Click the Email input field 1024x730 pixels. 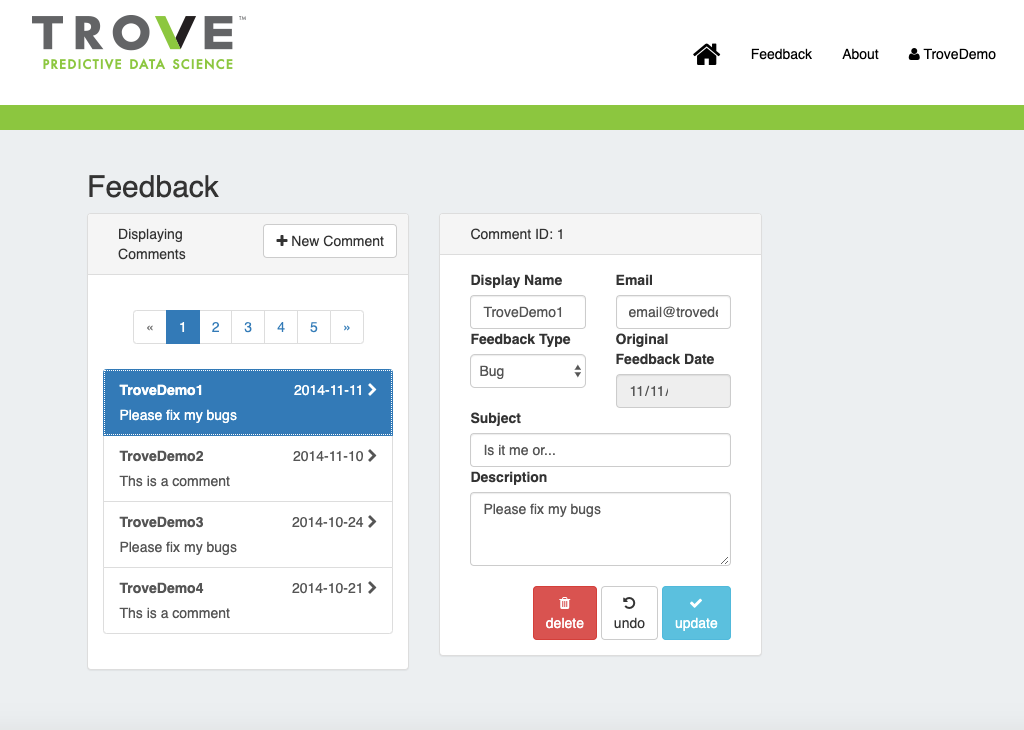click(673, 312)
